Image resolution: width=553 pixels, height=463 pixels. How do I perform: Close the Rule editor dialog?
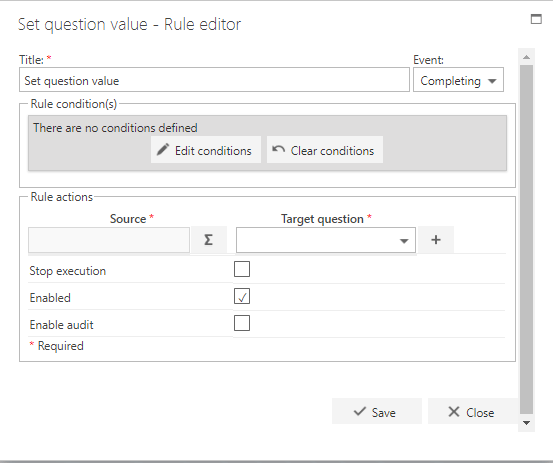pyautogui.click(x=473, y=411)
